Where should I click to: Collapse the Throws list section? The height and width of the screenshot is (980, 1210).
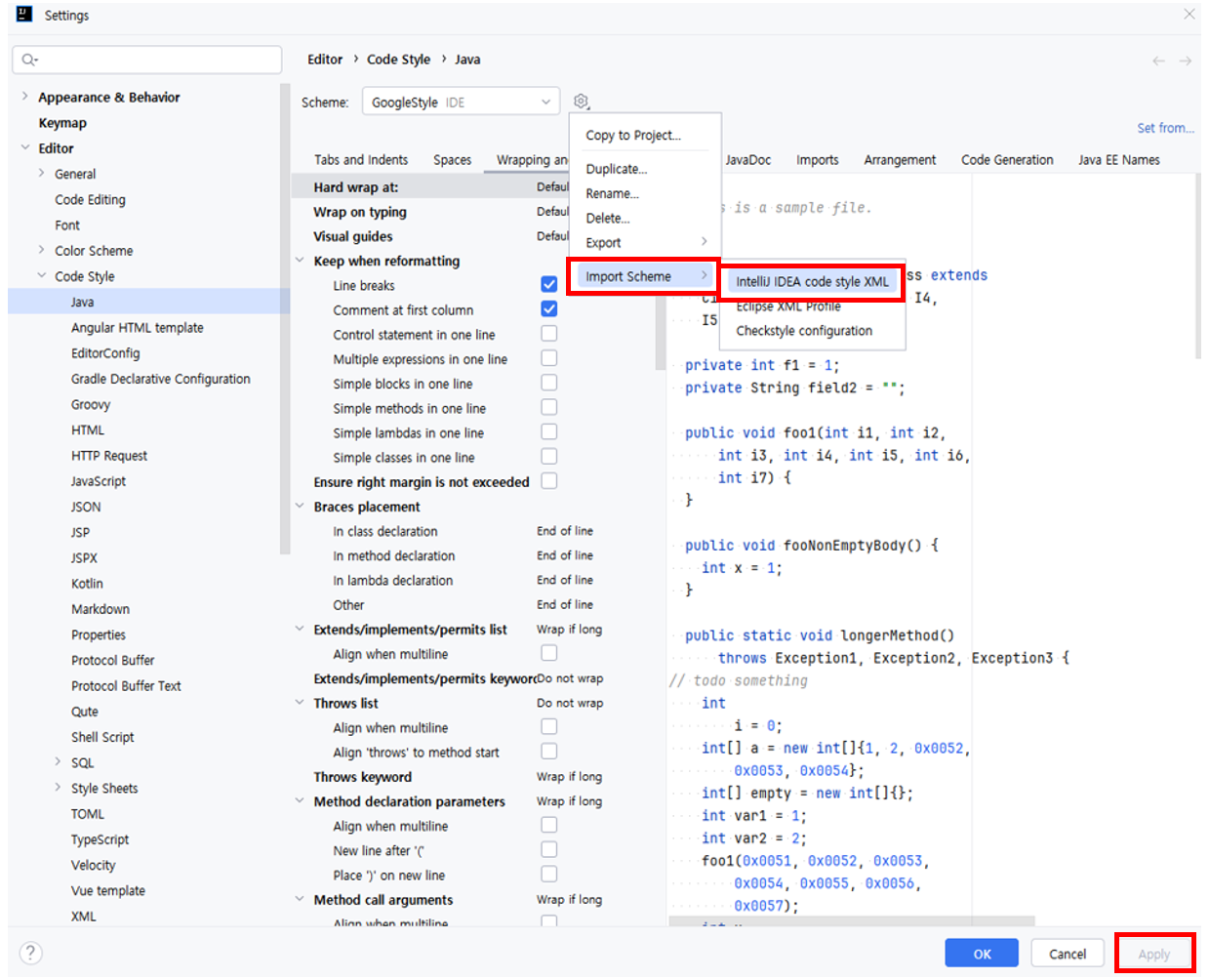click(300, 703)
